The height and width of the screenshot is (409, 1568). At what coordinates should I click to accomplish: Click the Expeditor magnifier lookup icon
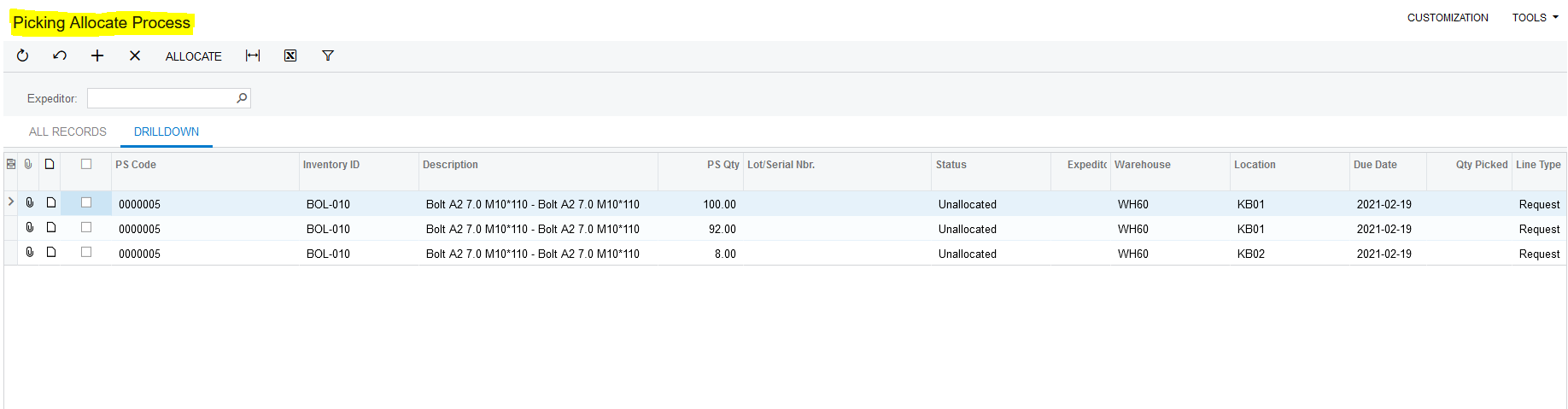242,98
